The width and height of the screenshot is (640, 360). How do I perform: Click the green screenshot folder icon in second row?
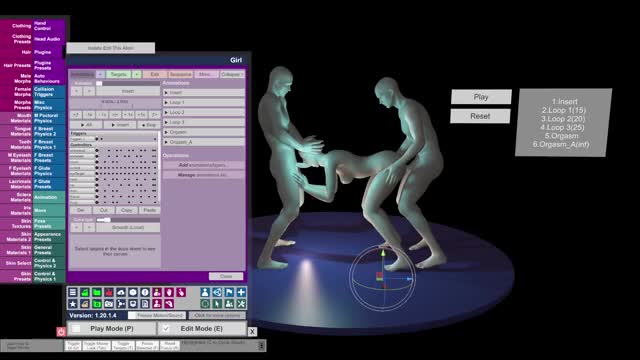click(x=97, y=304)
